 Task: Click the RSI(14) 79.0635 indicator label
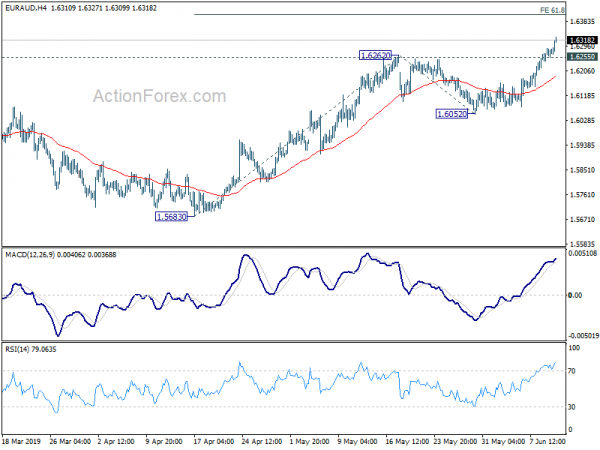pyautogui.click(x=31, y=349)
